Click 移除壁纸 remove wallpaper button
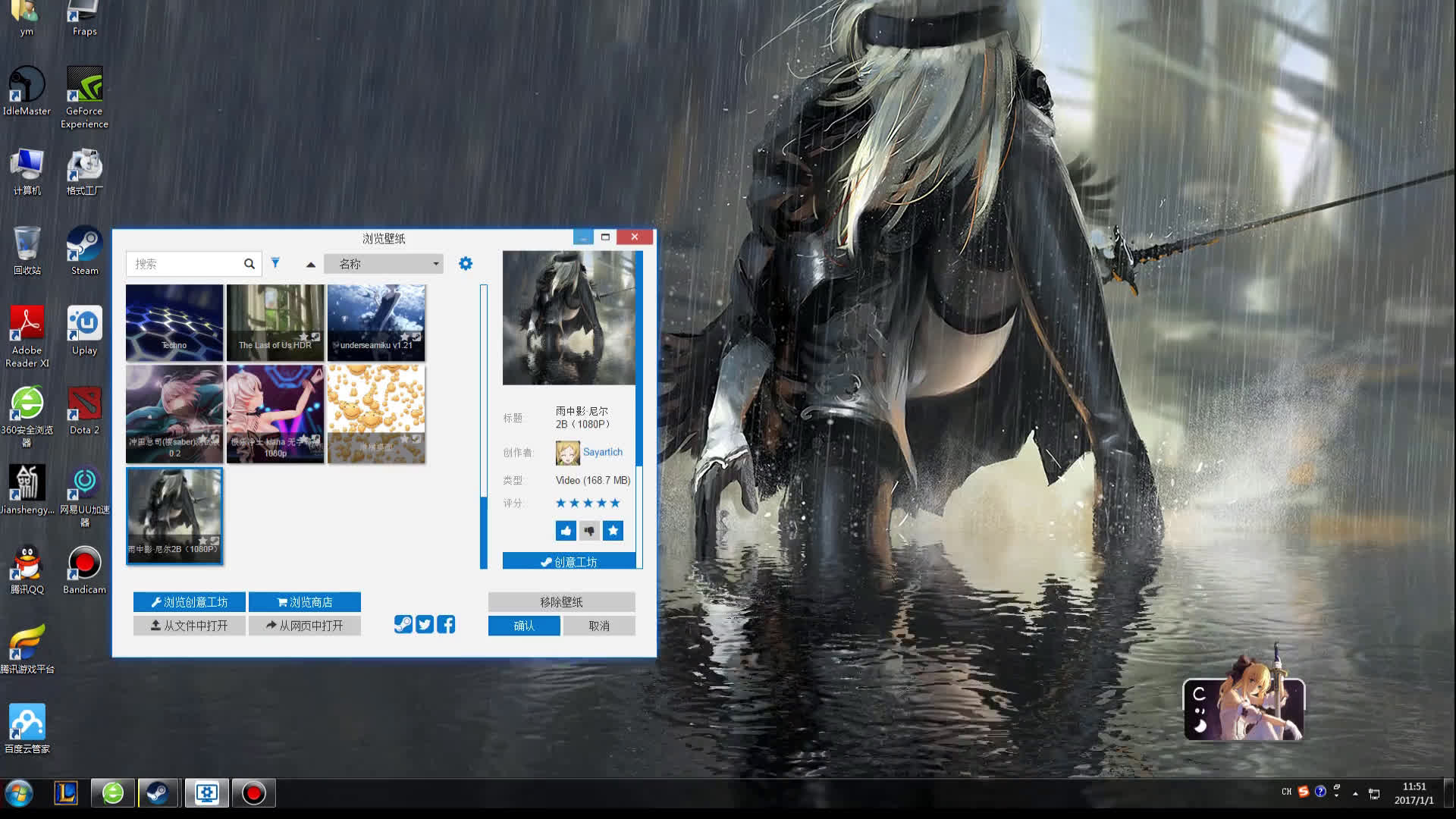 point(561,602)
